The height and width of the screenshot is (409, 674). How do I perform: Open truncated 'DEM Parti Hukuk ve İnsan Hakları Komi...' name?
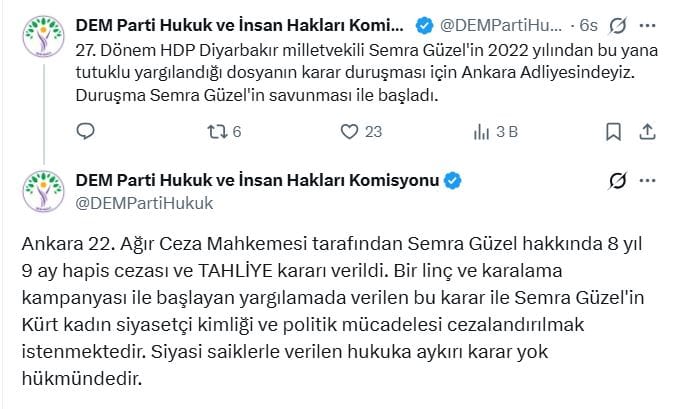[x=227, y=23]
